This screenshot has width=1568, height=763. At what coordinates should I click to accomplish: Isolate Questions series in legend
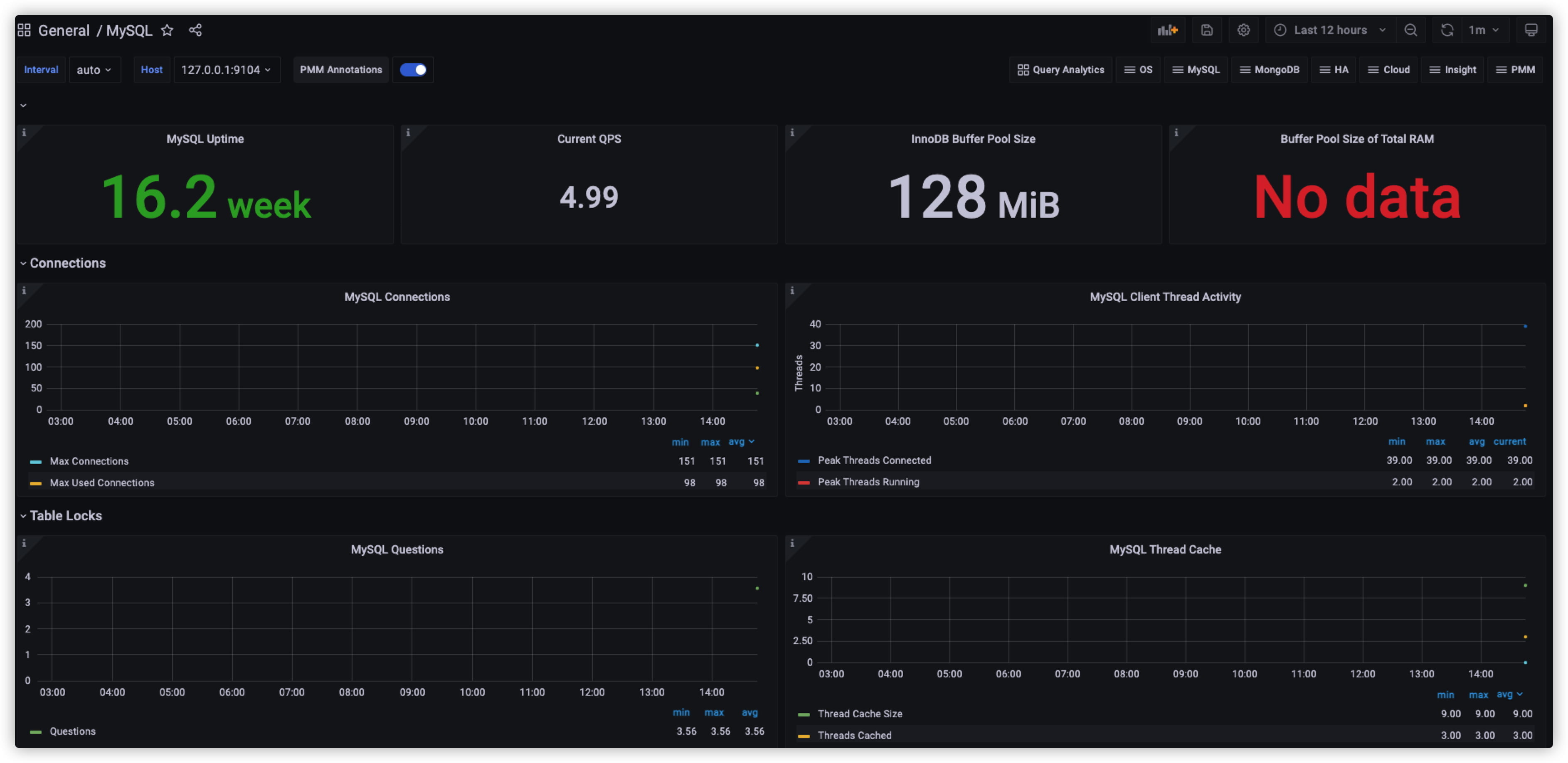coord(72,731)
